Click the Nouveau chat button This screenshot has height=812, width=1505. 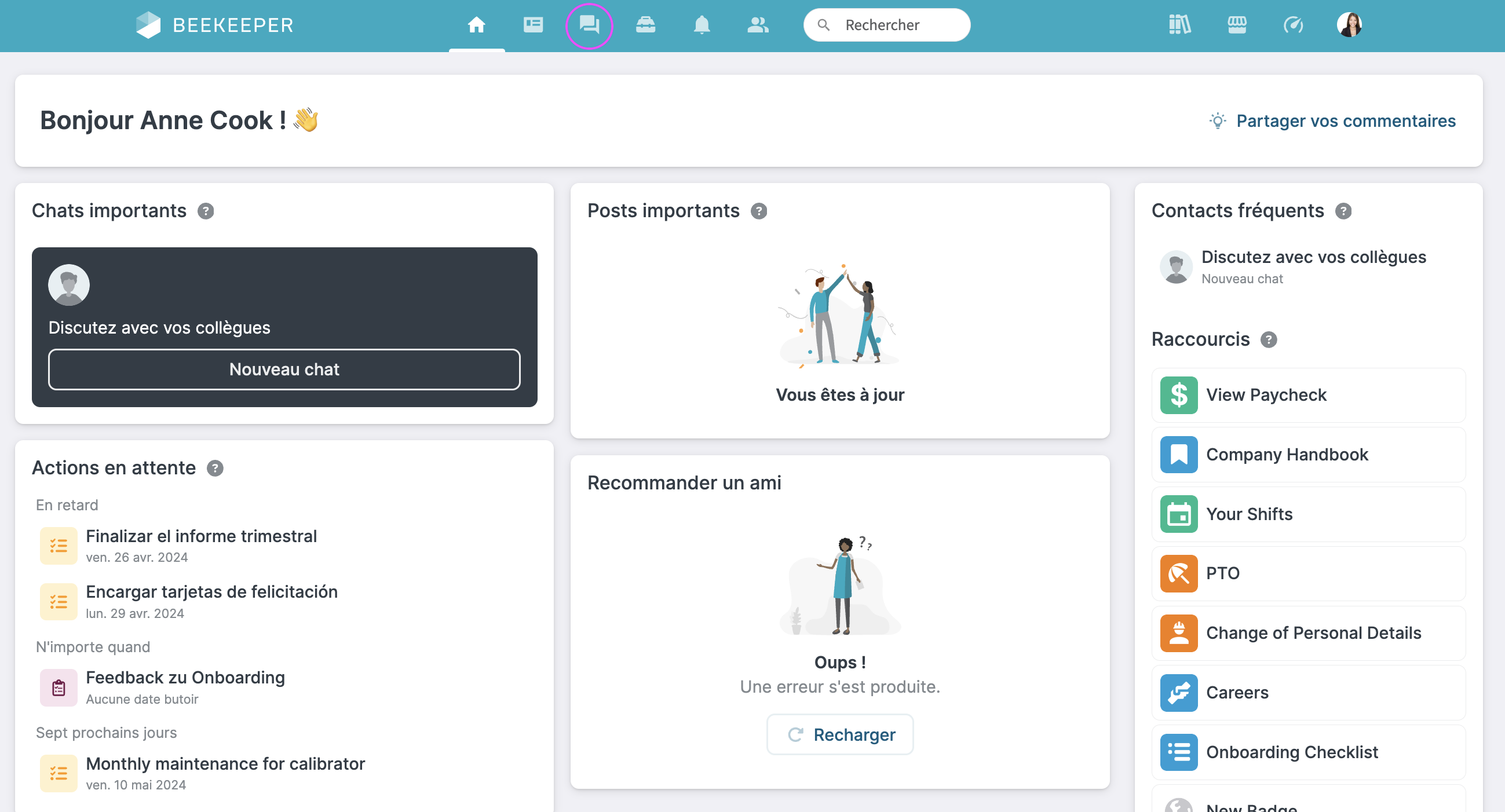coord(284,369)
